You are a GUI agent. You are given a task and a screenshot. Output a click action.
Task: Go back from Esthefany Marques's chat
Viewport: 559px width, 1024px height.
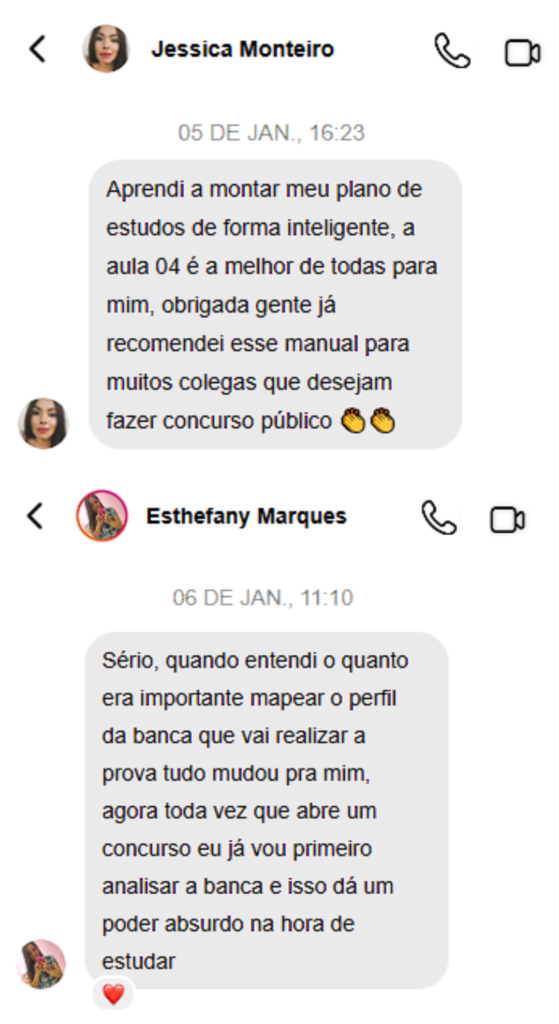tap(35, 516)
